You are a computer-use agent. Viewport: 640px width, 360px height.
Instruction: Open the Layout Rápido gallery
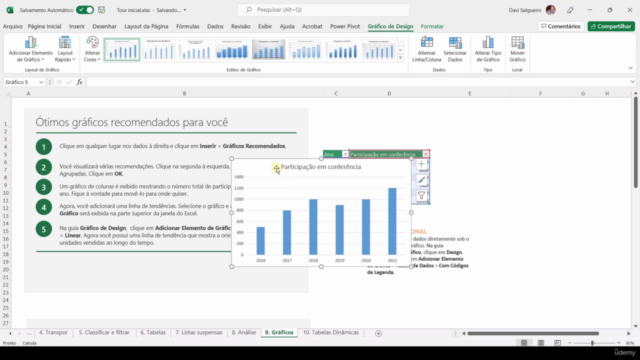(65, 49)
